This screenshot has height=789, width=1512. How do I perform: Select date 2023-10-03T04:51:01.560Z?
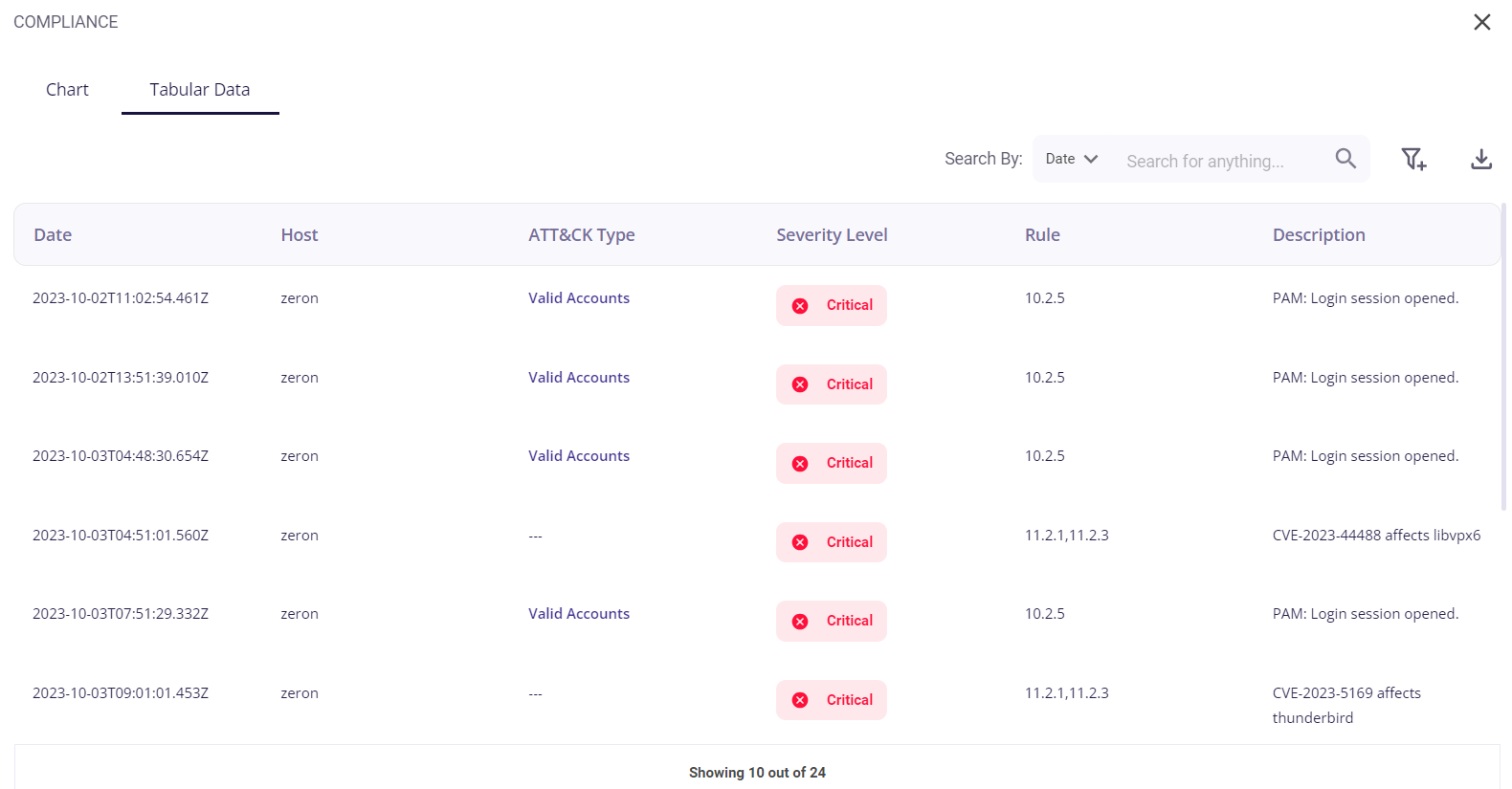point(121,535)
